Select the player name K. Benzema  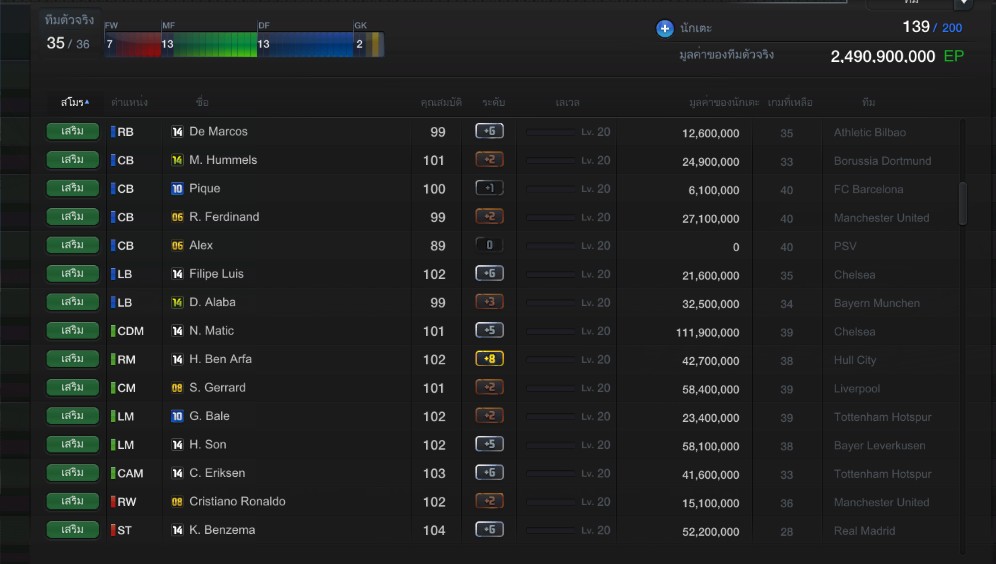[x=222, y=530]
